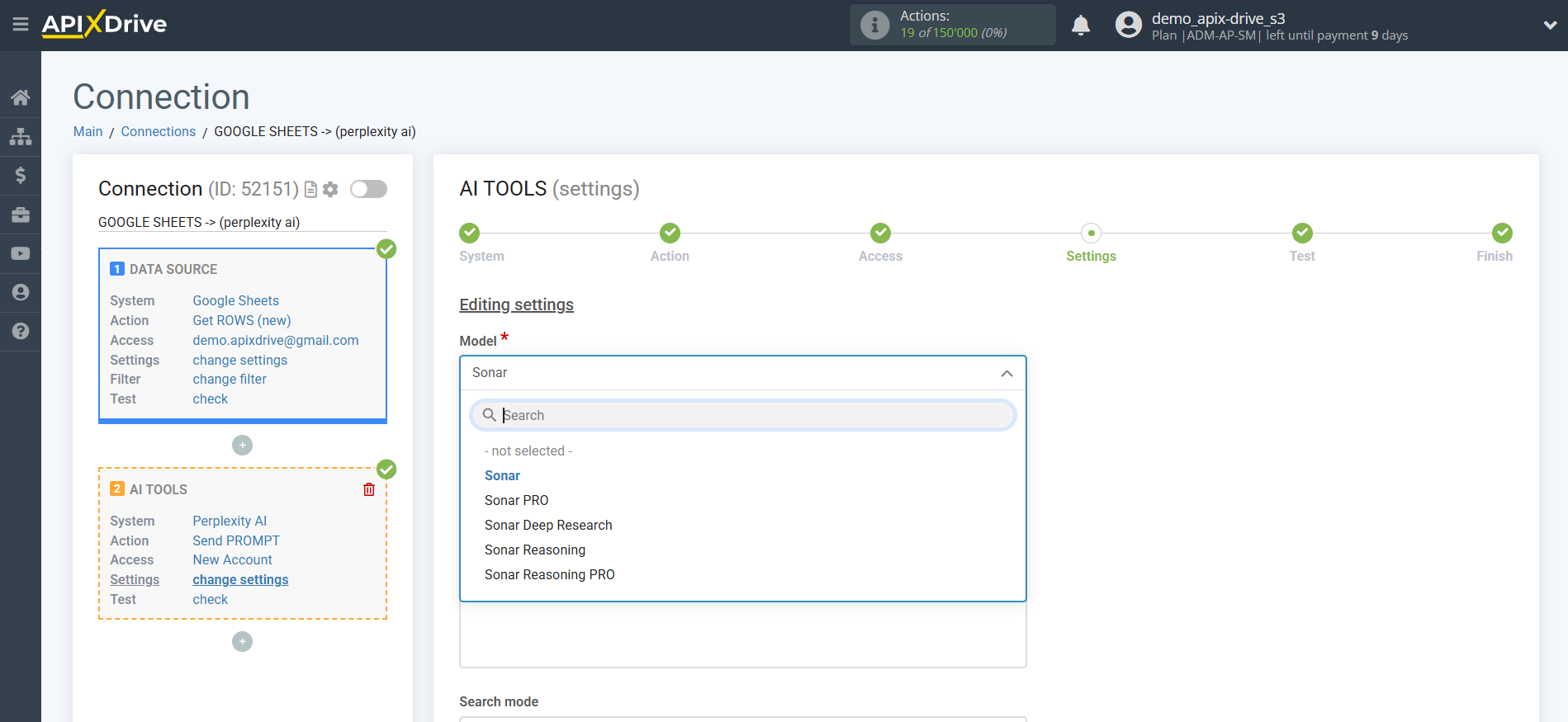Open the billing dollar sidebar icon
The height and width of the screenshot is (722, 1568).
point(21,175)
